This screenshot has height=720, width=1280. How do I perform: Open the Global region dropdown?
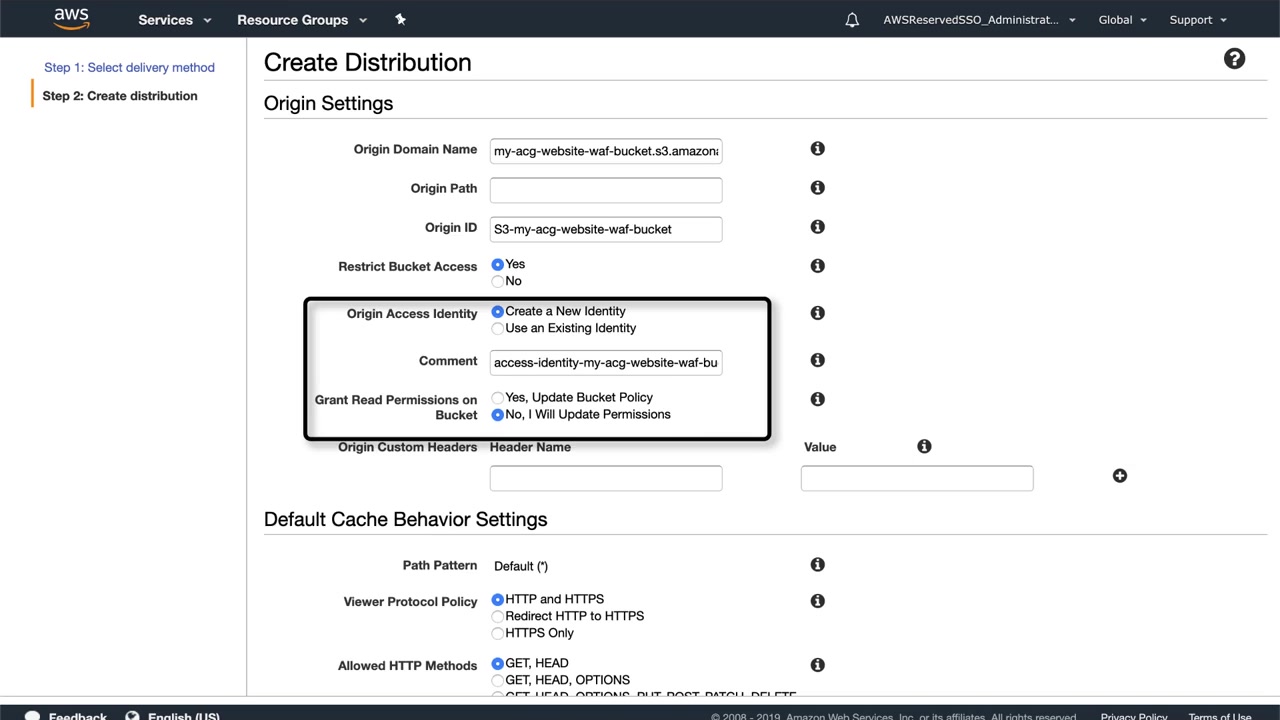tap(1122, 20)
